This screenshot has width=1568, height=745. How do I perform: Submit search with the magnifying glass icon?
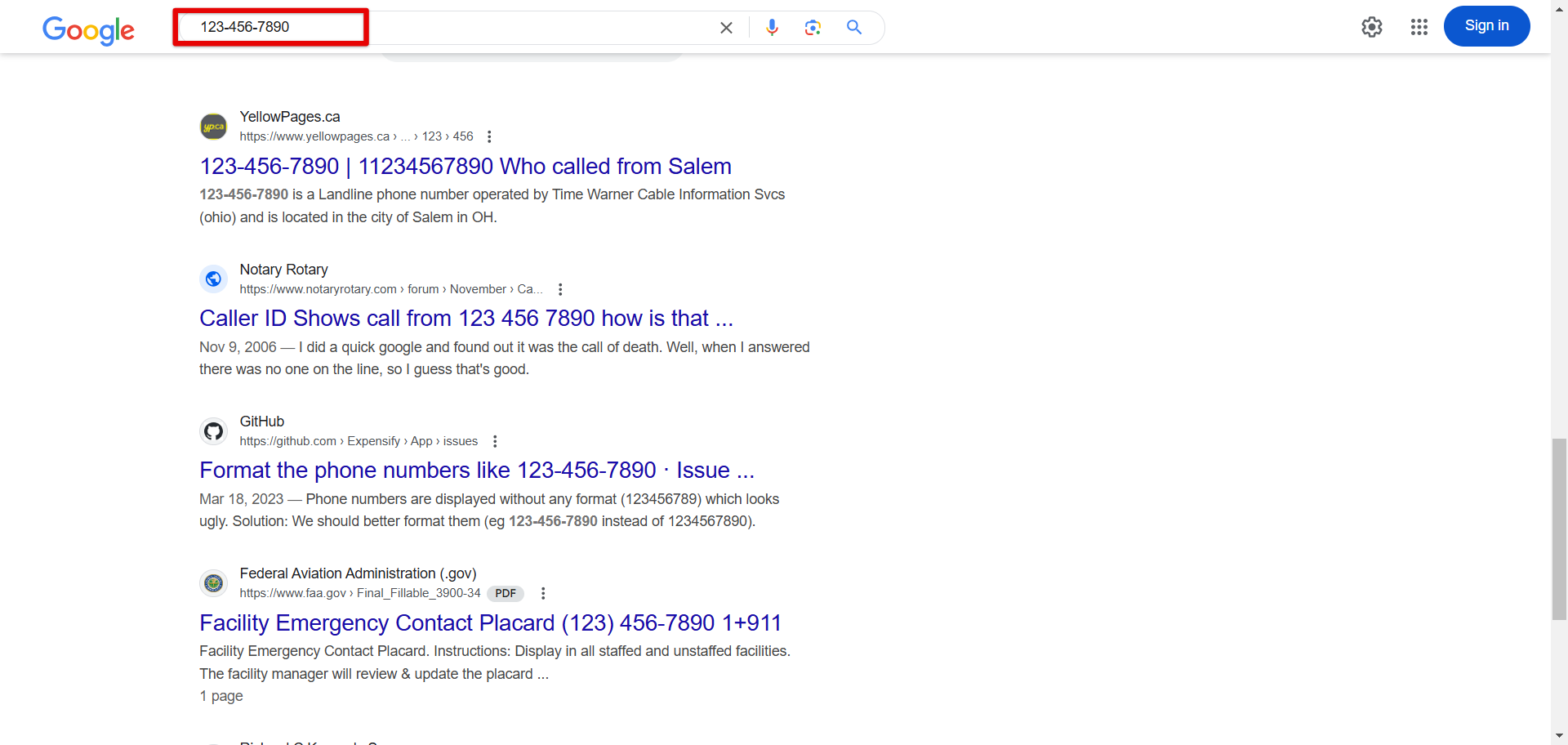coord(854,28)
